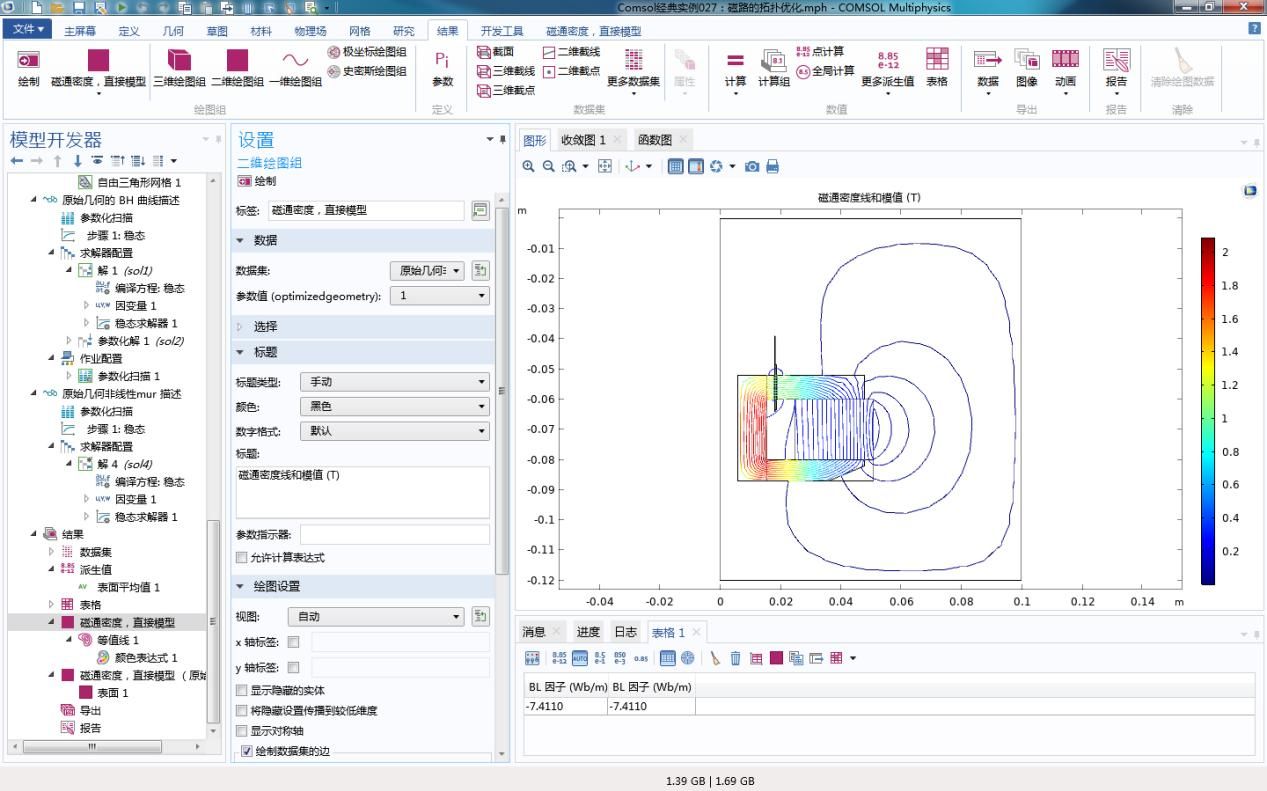Screen dimensions: 1267x791
Task: Click the 绘制 plot icon in ribbon
Action: coord(29,67)
